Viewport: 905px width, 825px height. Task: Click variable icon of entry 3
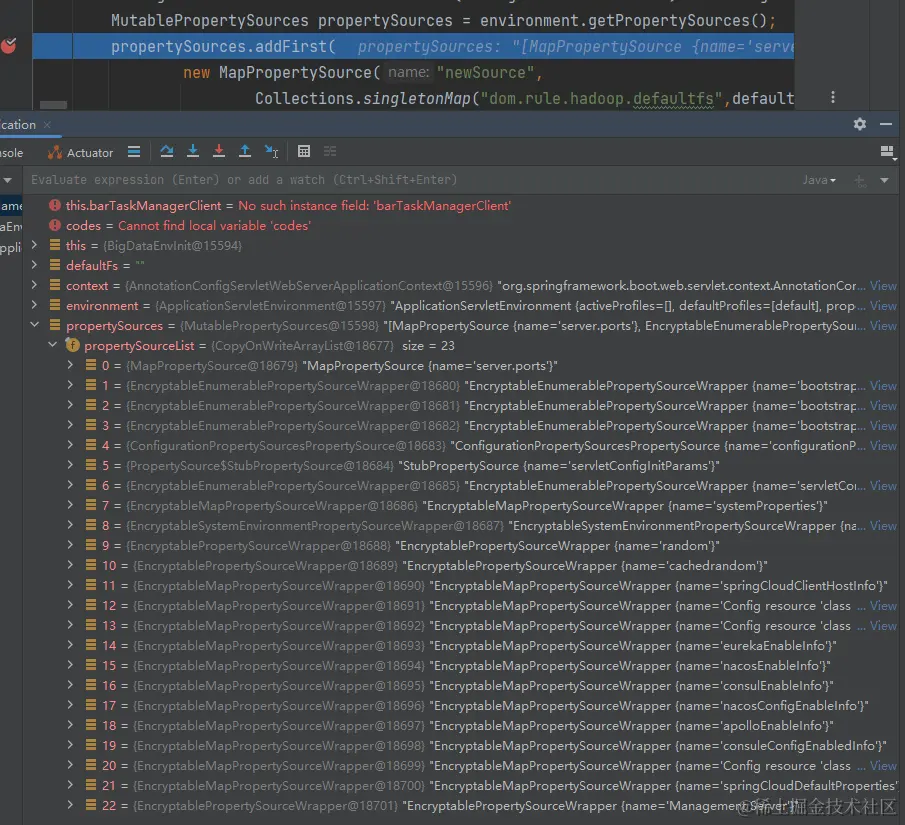[91, 425]
